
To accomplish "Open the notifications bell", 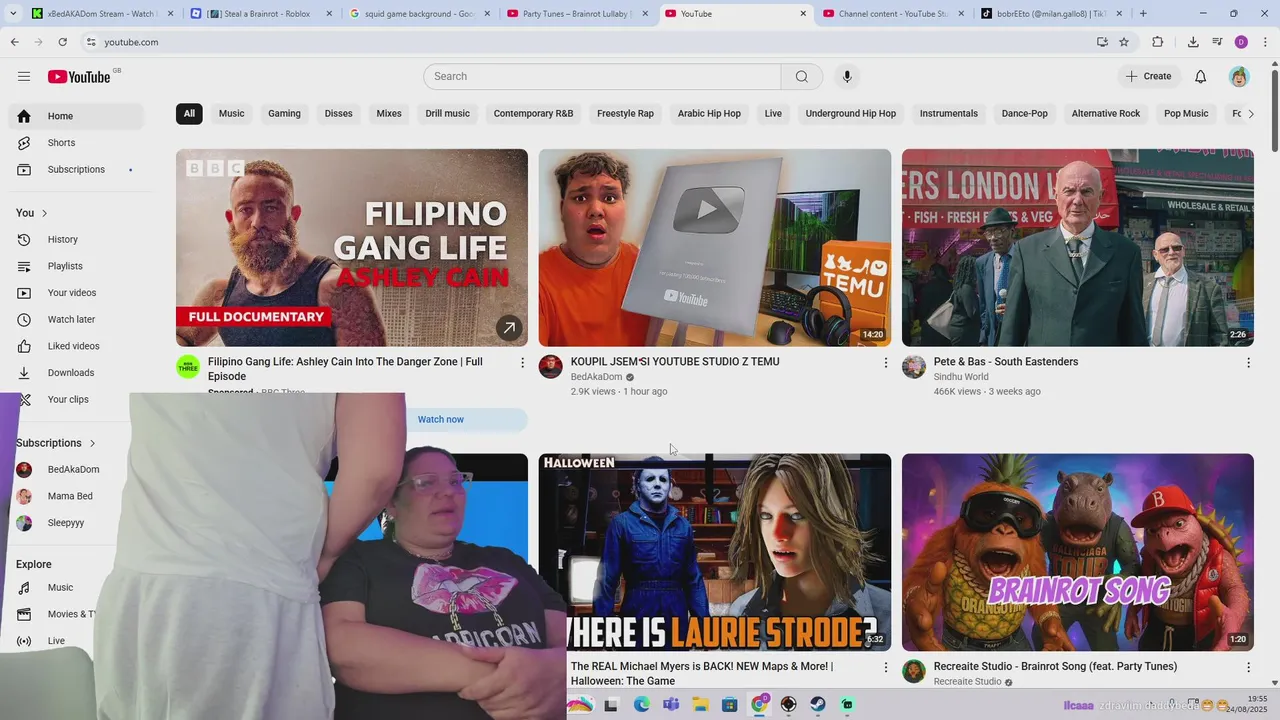I will 1201,77.
